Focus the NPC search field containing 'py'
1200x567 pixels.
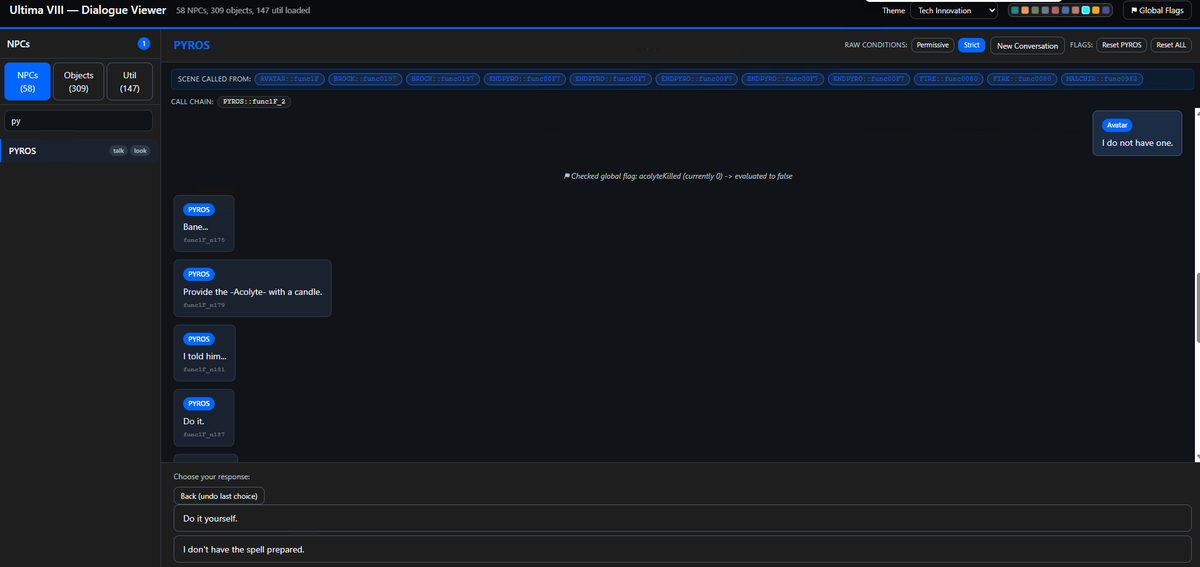point(79,120)
